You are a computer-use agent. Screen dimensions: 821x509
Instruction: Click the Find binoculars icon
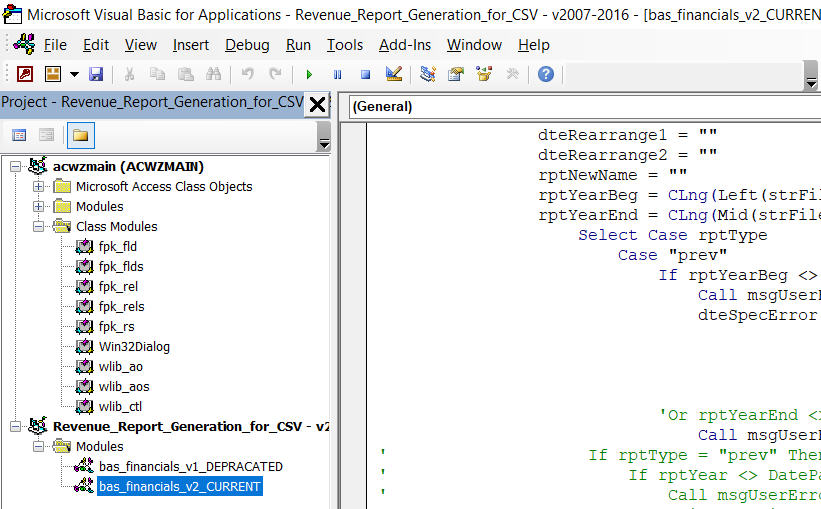(213, 74)
